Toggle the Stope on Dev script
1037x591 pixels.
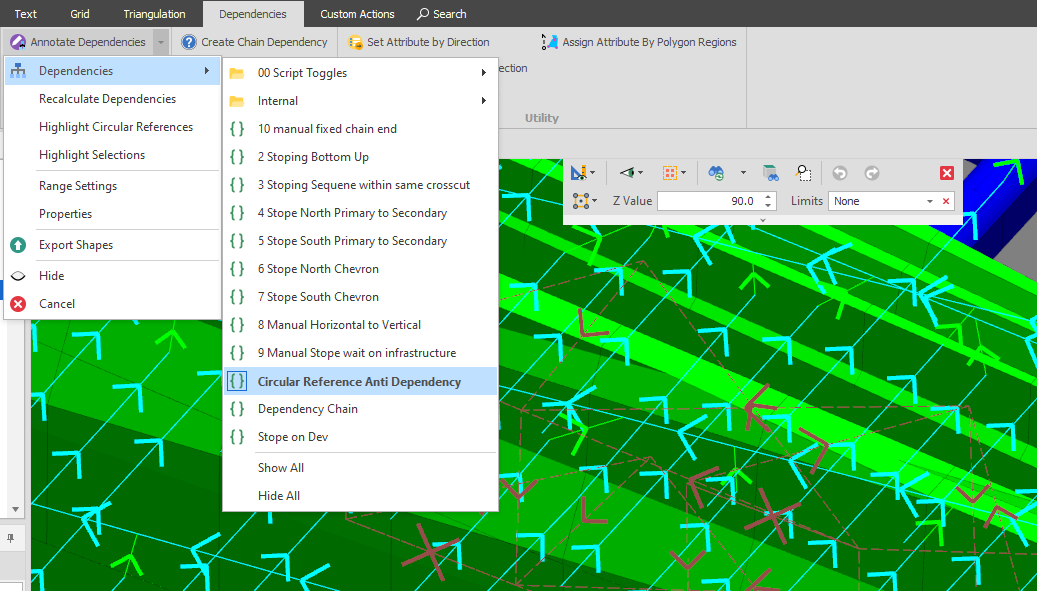292,437
